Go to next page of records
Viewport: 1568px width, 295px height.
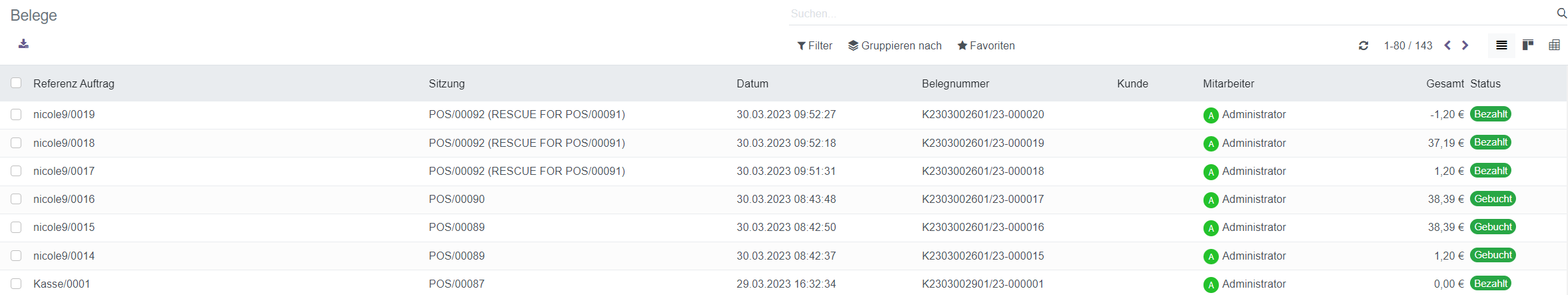coord(1465,45)
